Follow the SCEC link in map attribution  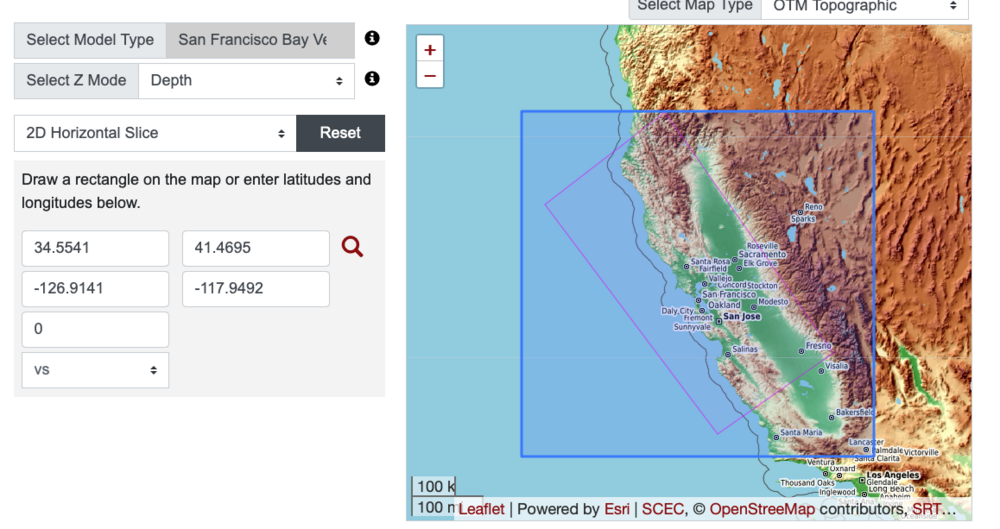point(662,509)
